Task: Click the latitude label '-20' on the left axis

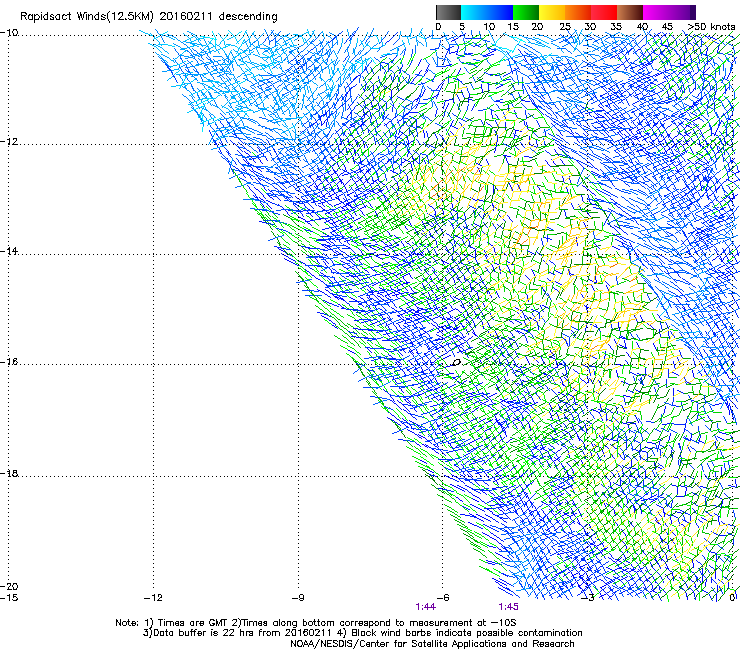Action: coord(9,586)
